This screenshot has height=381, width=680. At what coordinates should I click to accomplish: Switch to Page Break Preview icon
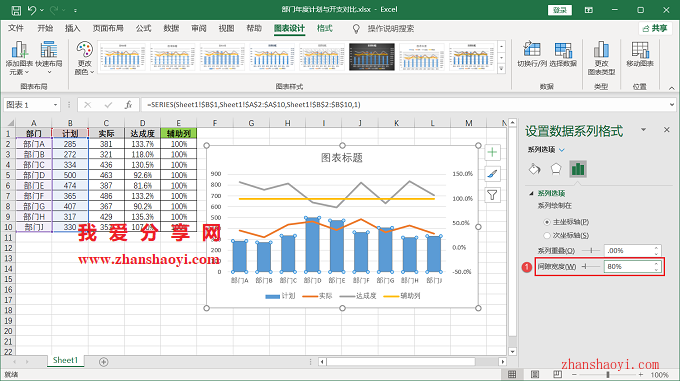pyautogui.click(x=557, y=374)
